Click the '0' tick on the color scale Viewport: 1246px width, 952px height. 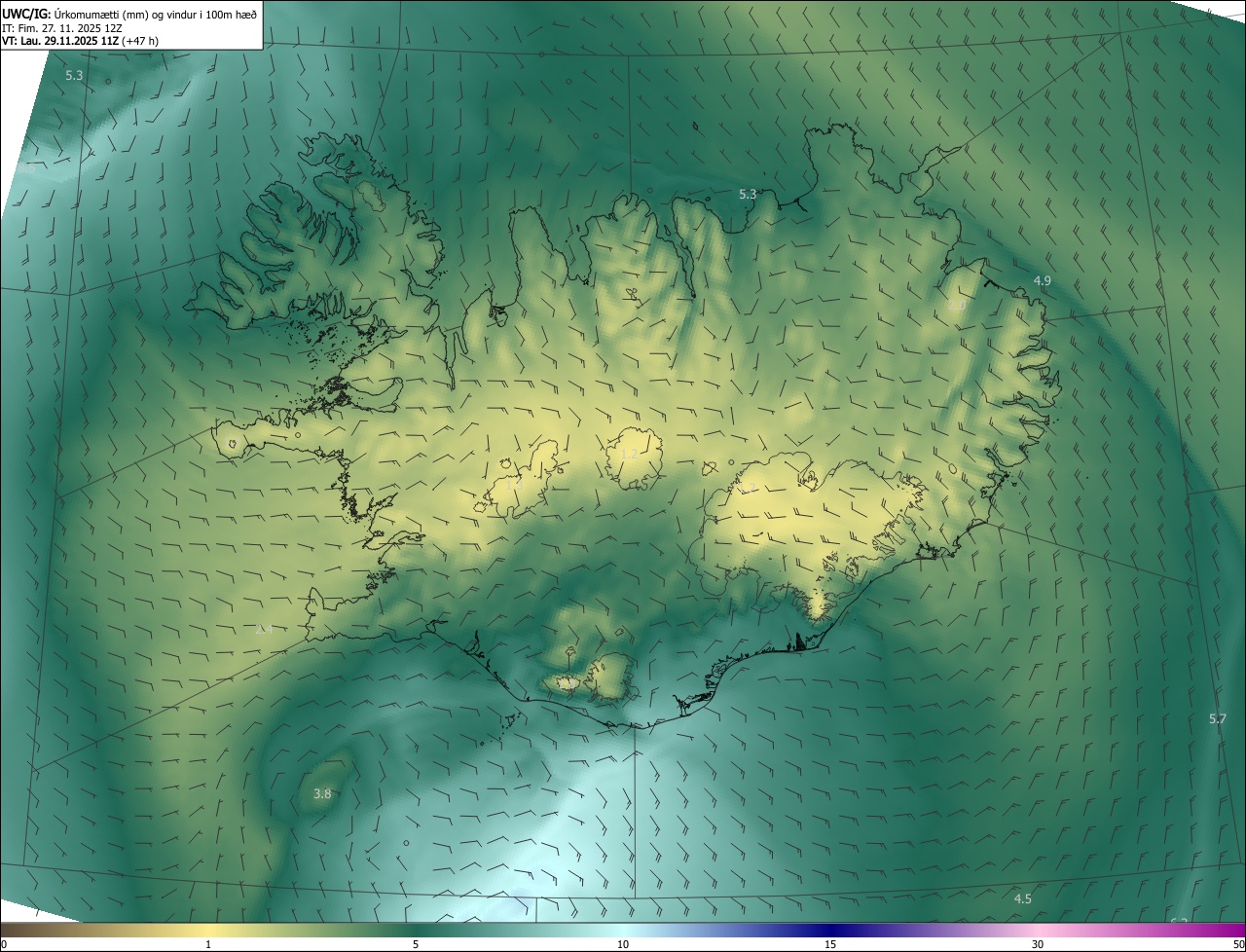[x=4, y=944]
